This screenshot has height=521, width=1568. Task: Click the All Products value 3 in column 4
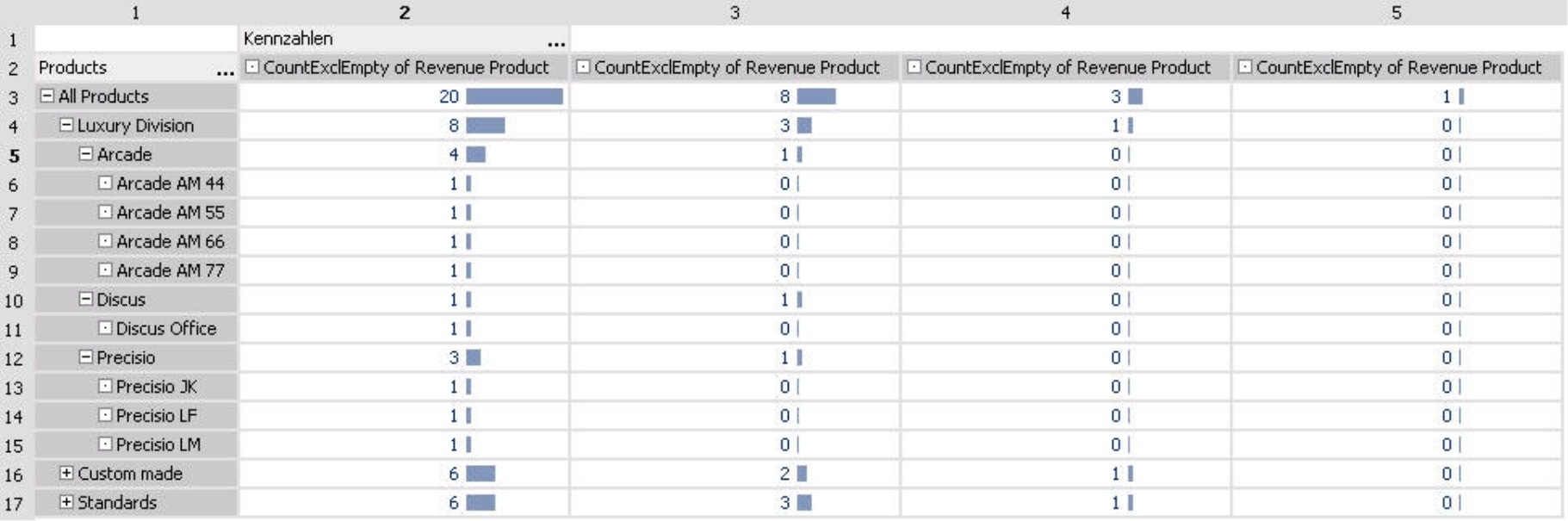[1115, 96]
